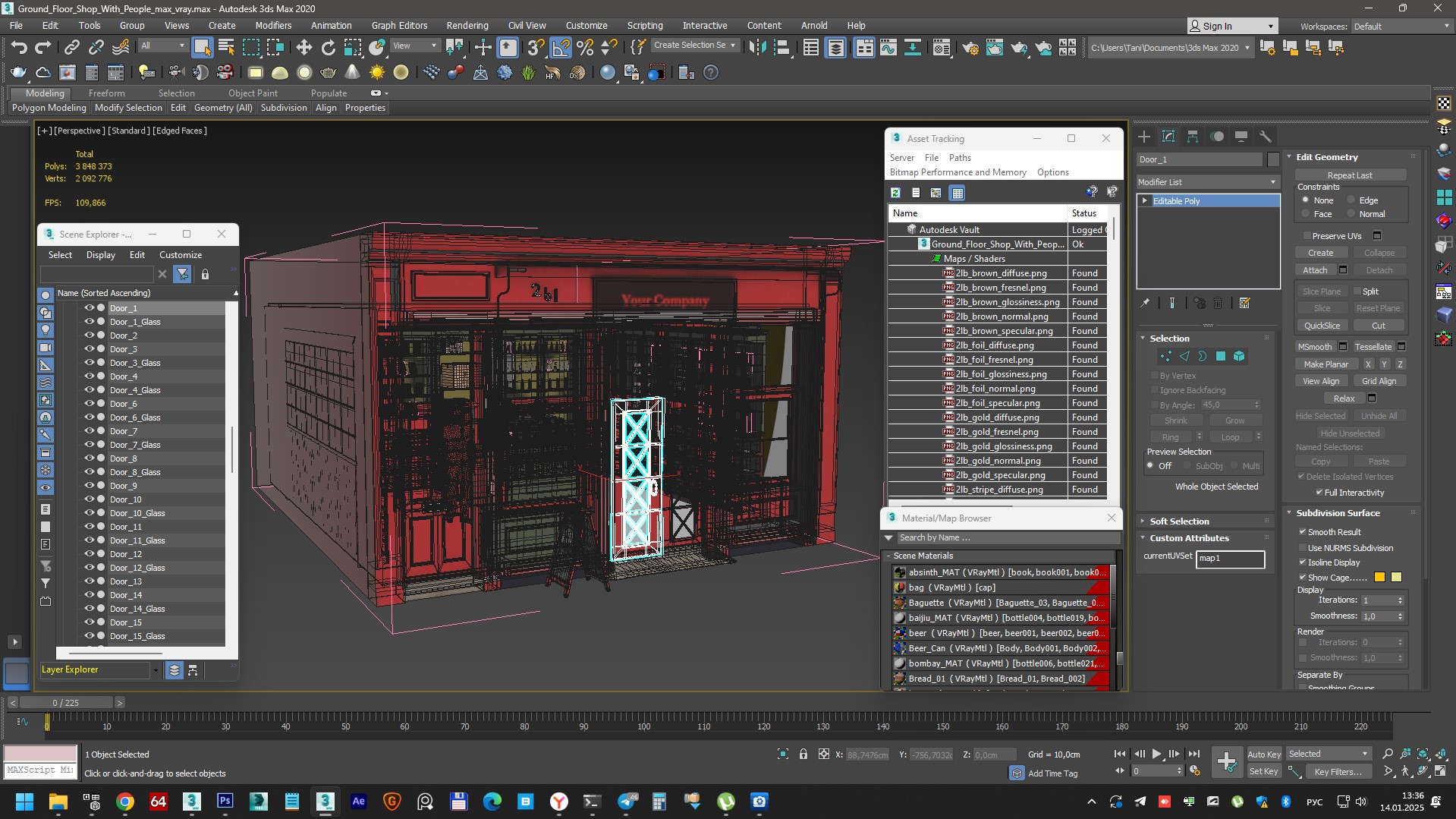Toggle visibility eye of Door_2
Image resolution: width=1456 pixels, height=819 pixels.
point(89,335)
